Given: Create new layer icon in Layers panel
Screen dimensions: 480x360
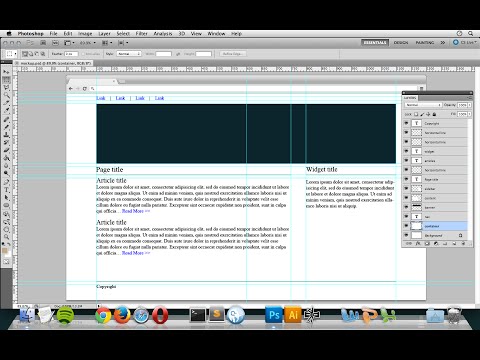Looking at the screenshot, I should [454, 244].
